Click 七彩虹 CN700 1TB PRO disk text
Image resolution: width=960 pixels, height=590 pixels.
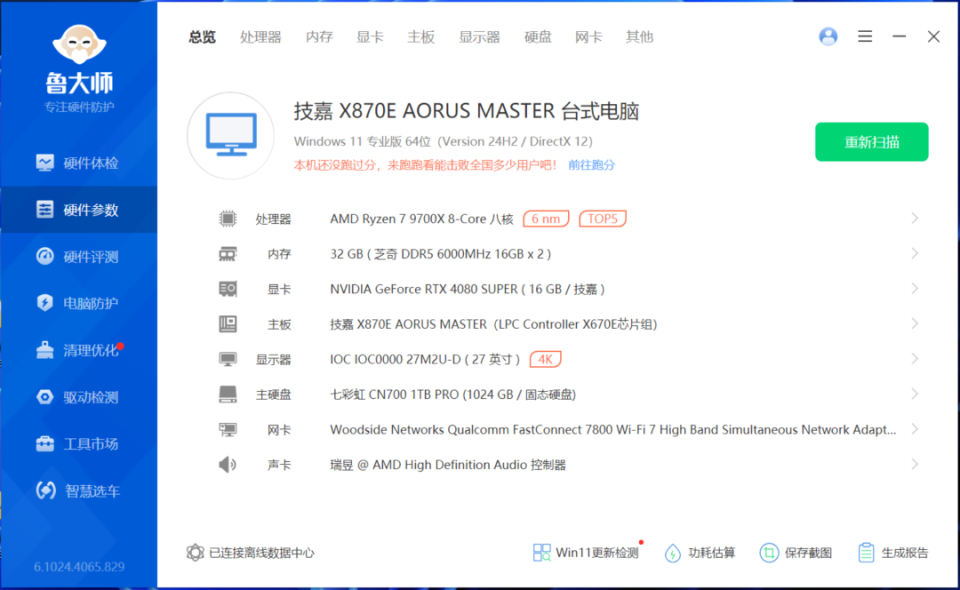click(452, 395)
